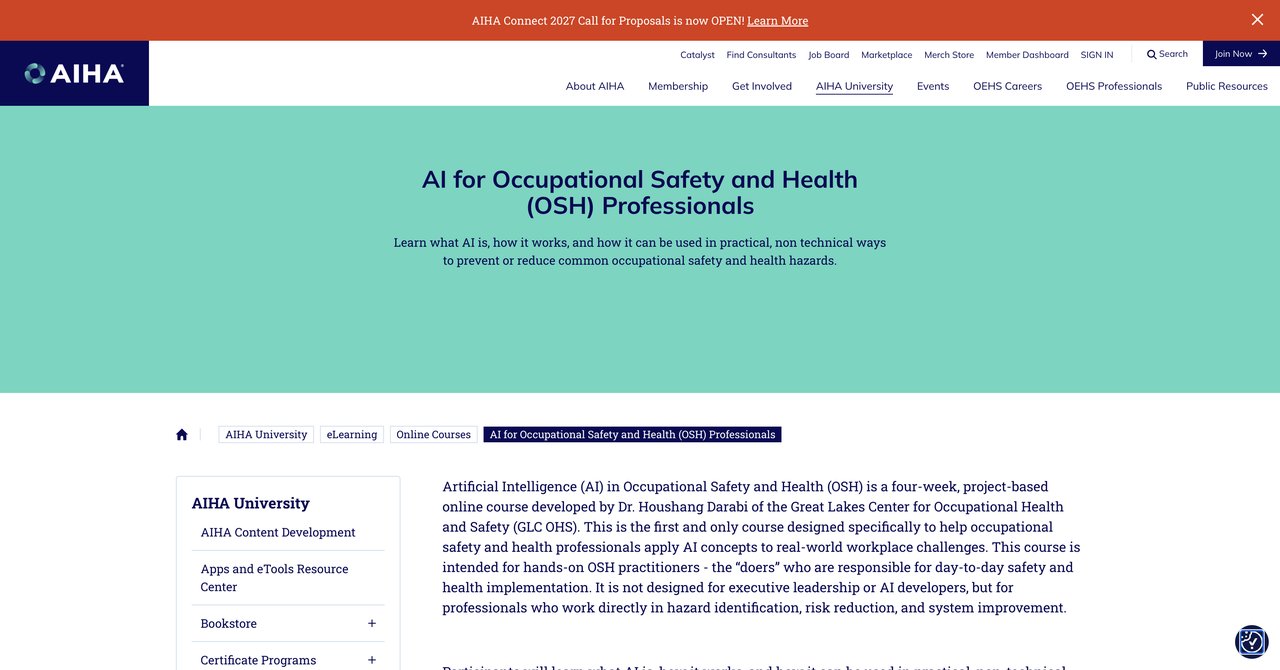This screenshot has height=670, width=1280.
Task: Open the Job Board link
Action: (x=829, y=55)
